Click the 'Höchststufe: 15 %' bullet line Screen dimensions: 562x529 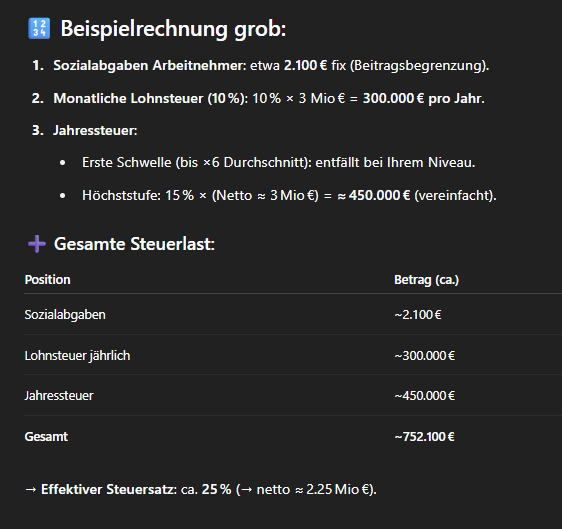tap(289, 196)
